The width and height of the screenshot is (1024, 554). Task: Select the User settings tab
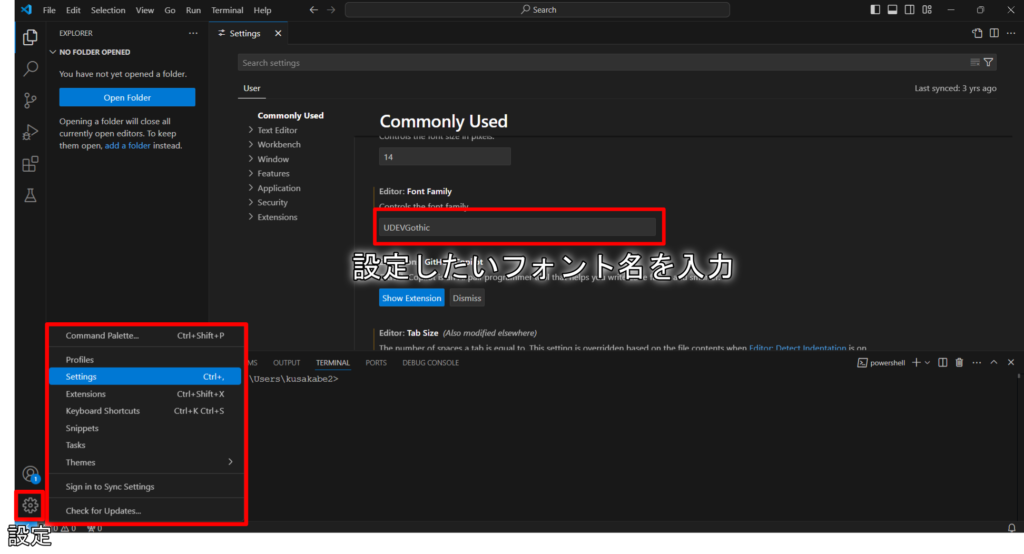click(x=251, y=88)
